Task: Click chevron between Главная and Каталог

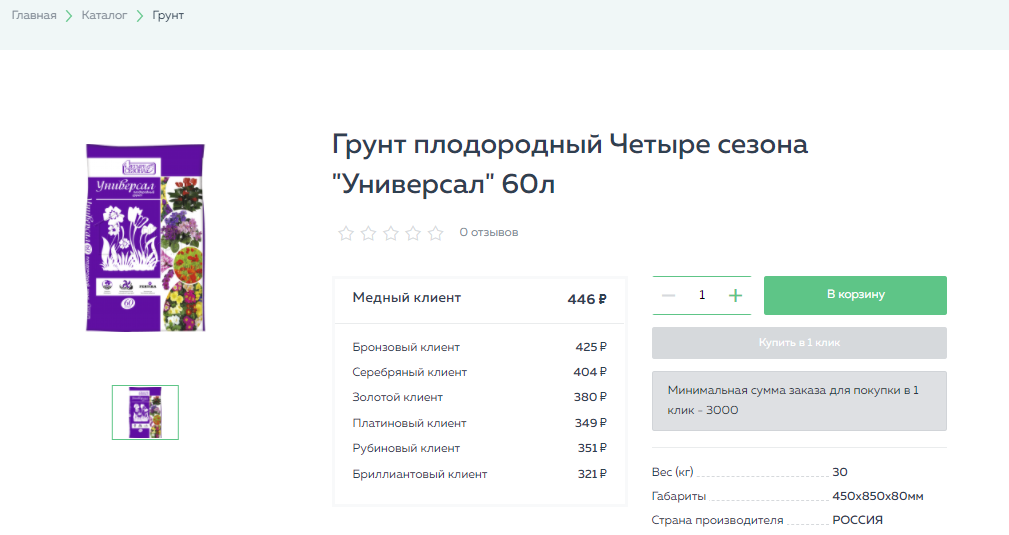Action: (x=69, y=15)
